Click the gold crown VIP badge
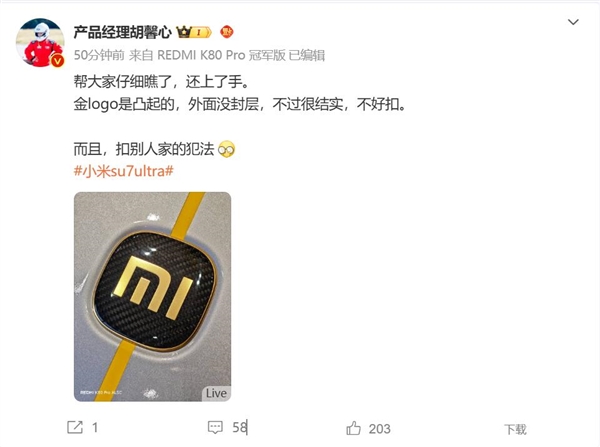The width and height of the screenshot is (600, 447). [194, 32]
